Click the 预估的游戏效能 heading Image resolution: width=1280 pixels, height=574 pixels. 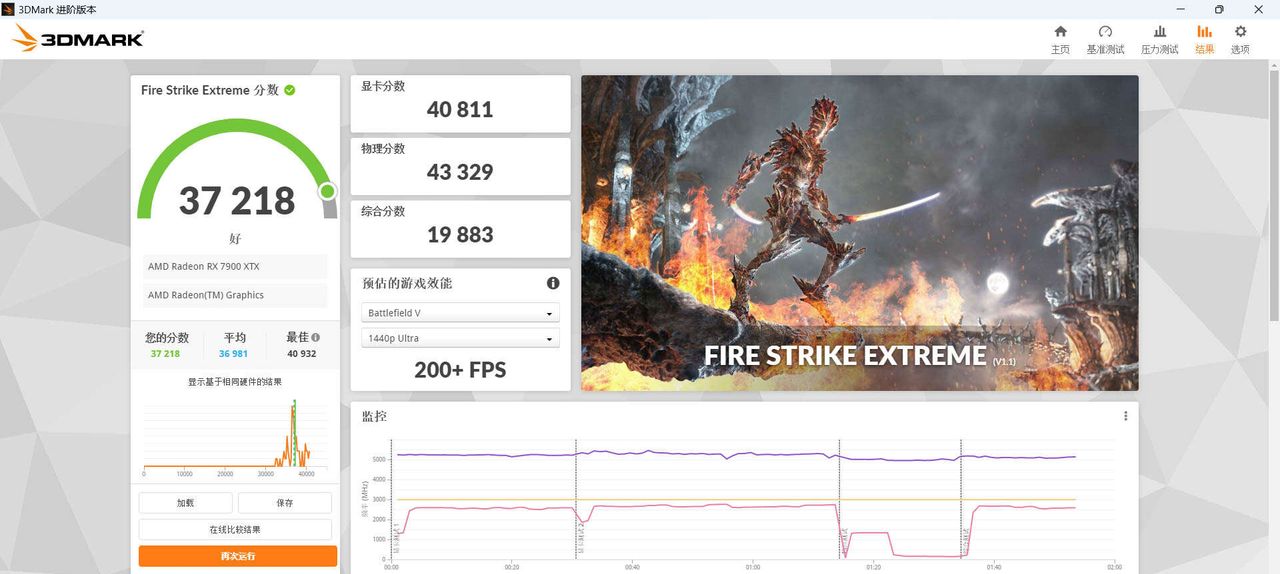(407, 283)
